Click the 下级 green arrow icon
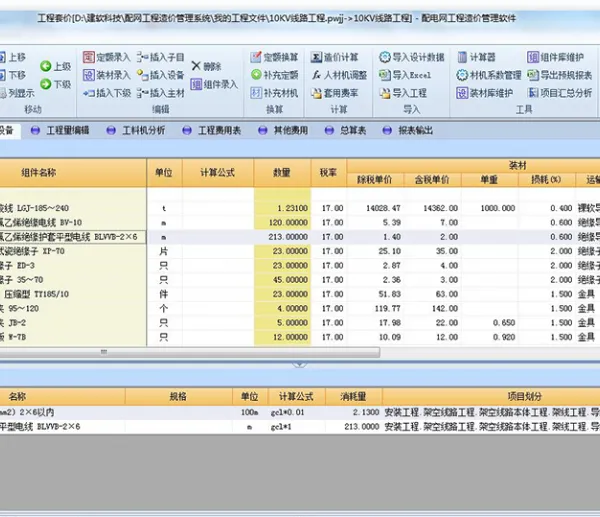The width and height of the screenshot is (600, 517). tap(46, 84)
